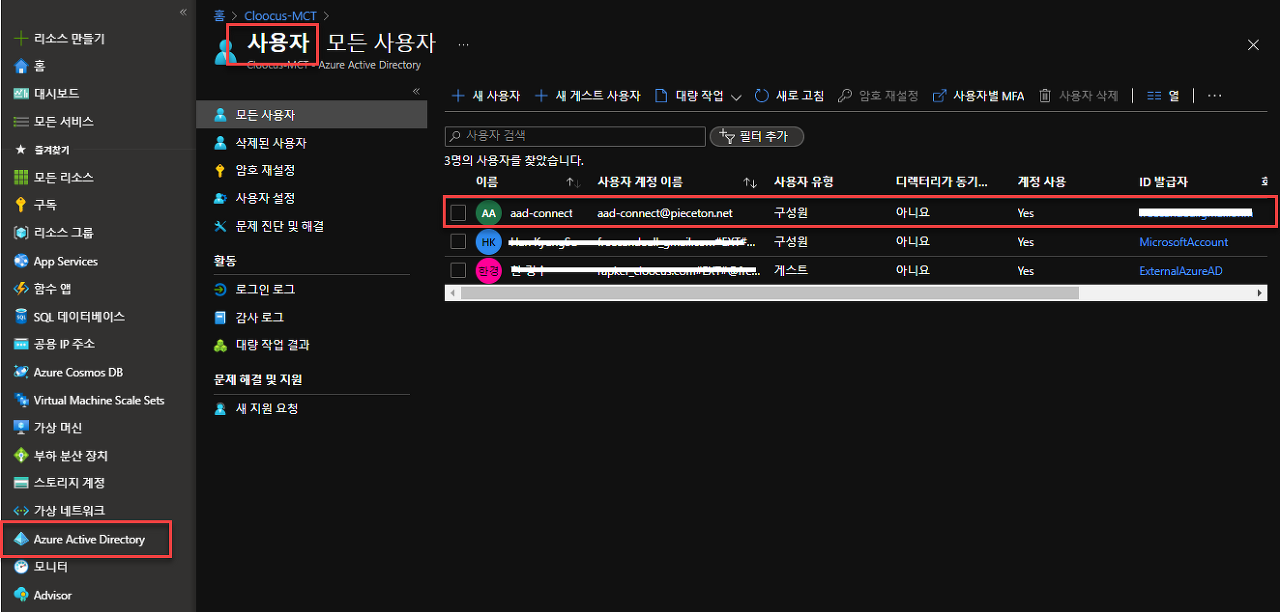Image resolution: width=1280 pixels, height=612 pixels.
Task: Click the Azure Cosmos DB icon
Action: [21, 372]
